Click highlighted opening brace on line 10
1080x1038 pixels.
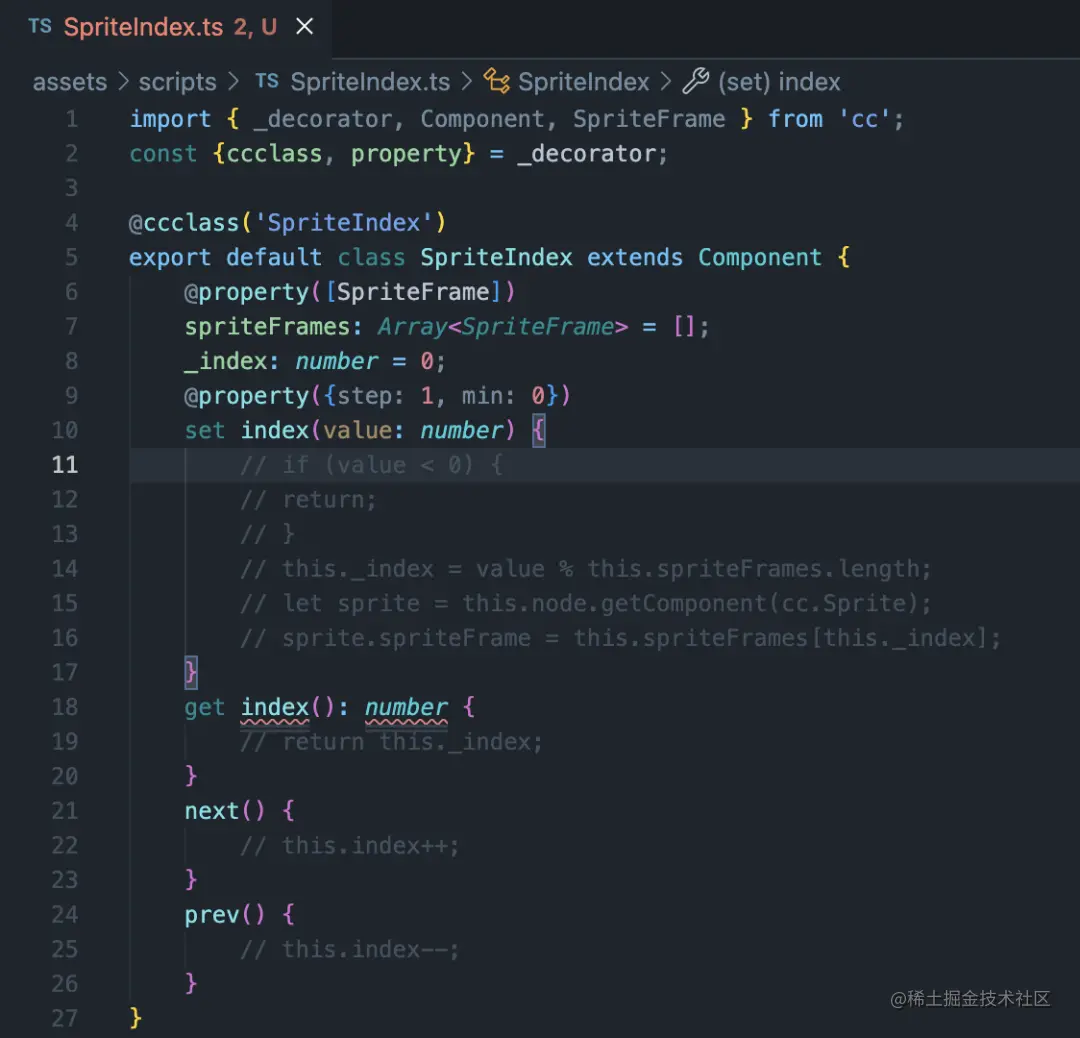539,431
